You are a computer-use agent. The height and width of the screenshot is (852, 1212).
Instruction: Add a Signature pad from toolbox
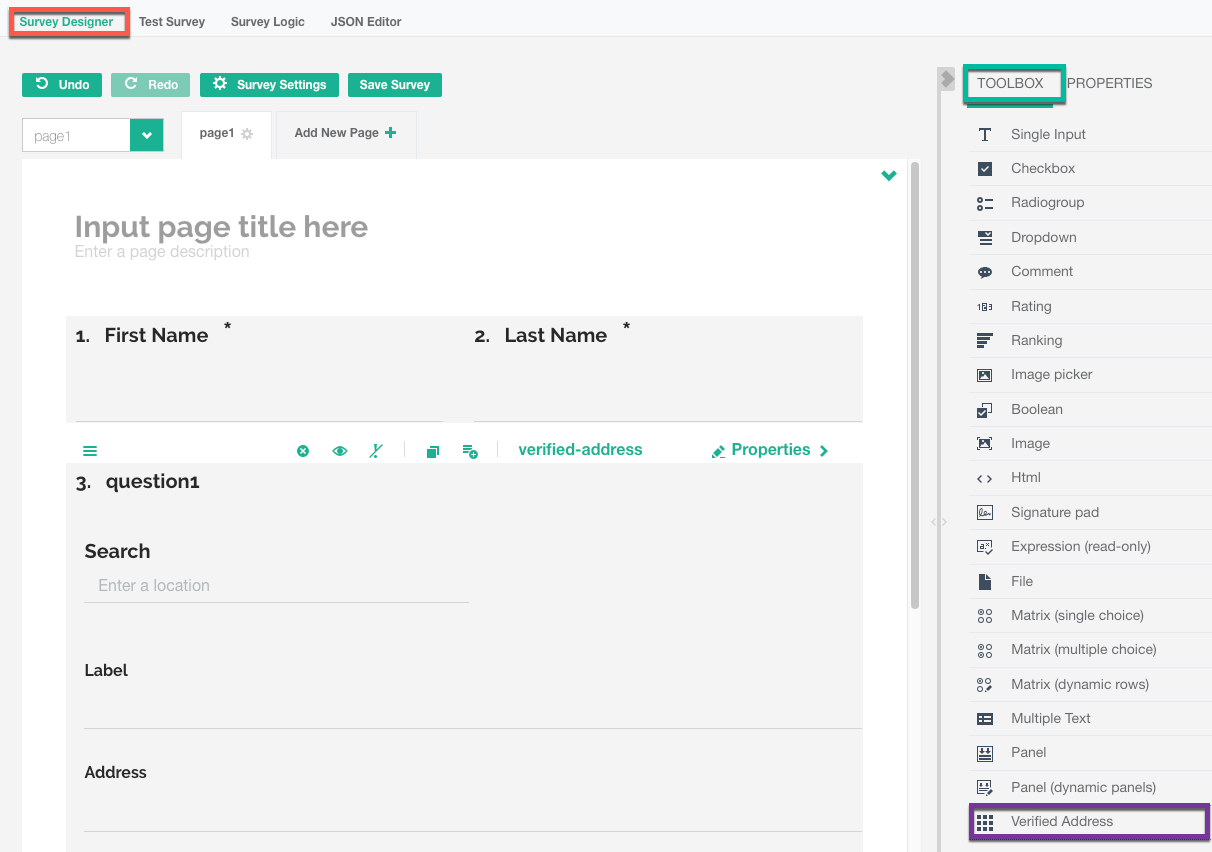pyautogui.click(x=1054, y=512)
